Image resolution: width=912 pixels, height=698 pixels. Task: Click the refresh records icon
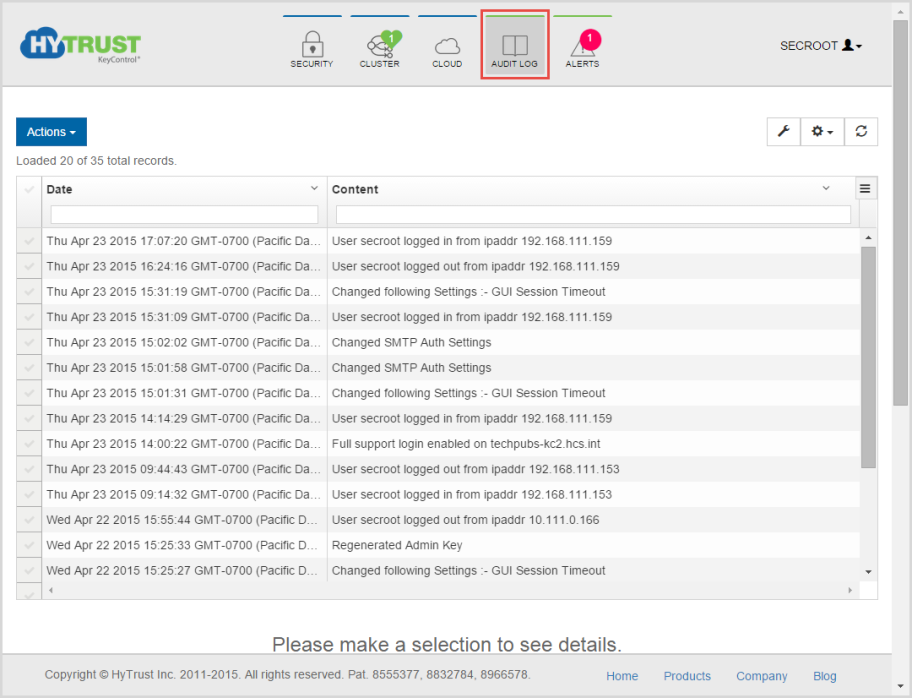point(861,131)
